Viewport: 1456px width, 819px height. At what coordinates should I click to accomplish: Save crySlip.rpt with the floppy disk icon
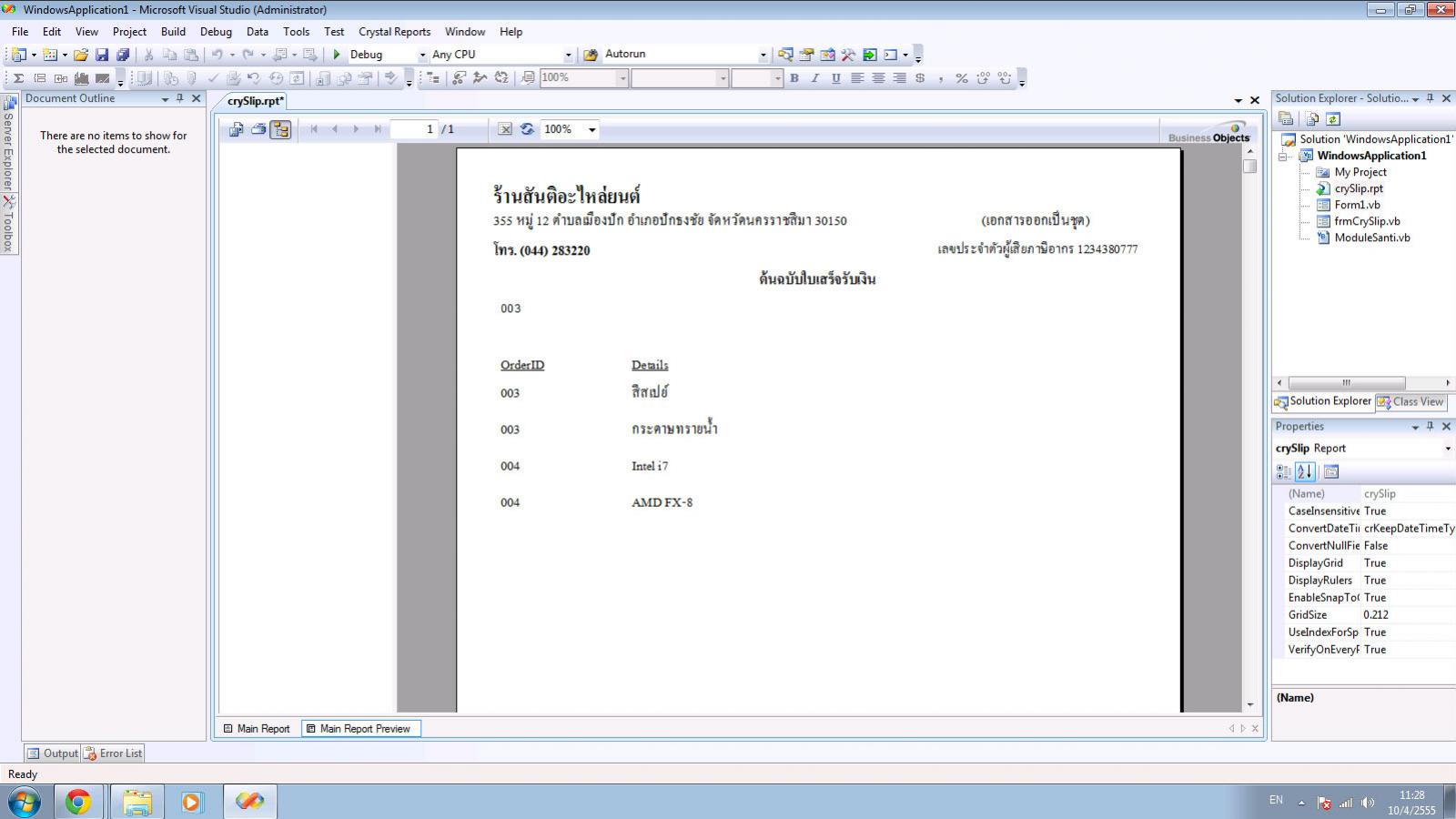[102, 55]
